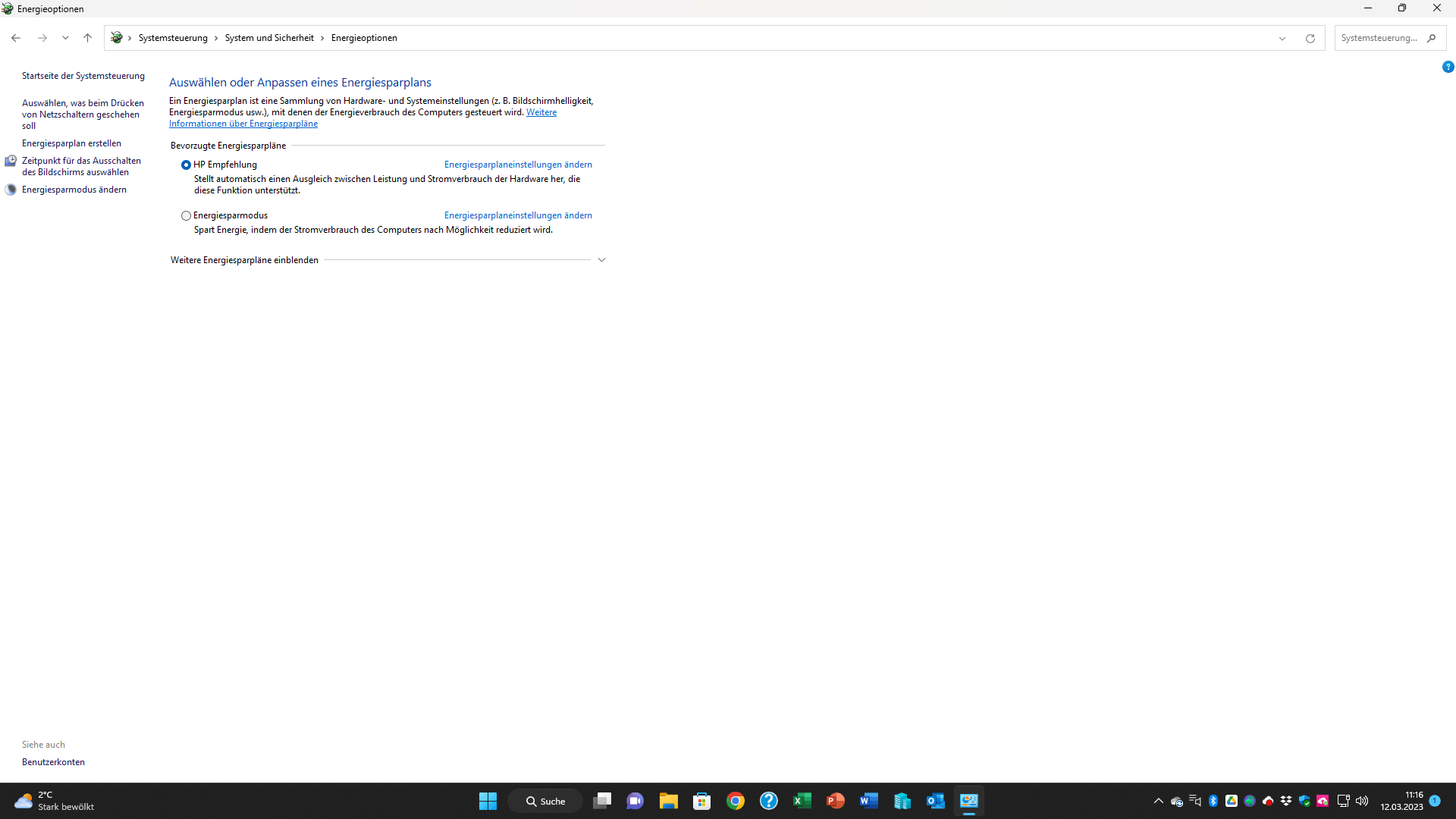
Task: Open Google Chrome from the taskbar
Action: pyautogui.click(x=735, y=801)
